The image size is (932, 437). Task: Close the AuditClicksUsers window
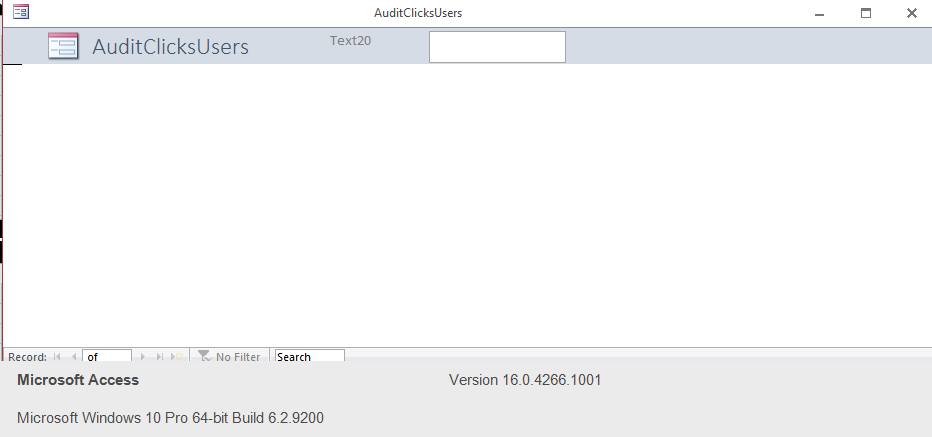click(x=912, y=13)
